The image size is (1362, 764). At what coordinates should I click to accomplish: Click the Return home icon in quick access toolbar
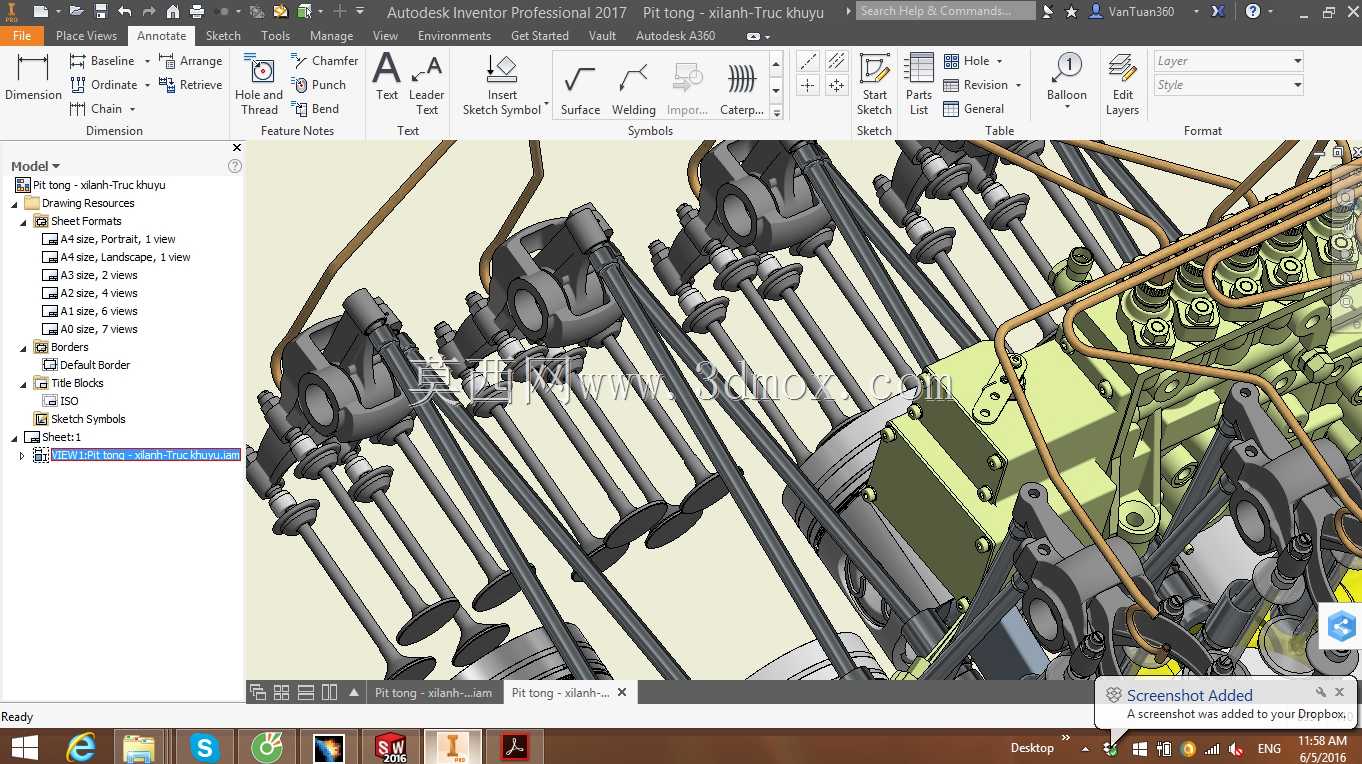(173, 12)
